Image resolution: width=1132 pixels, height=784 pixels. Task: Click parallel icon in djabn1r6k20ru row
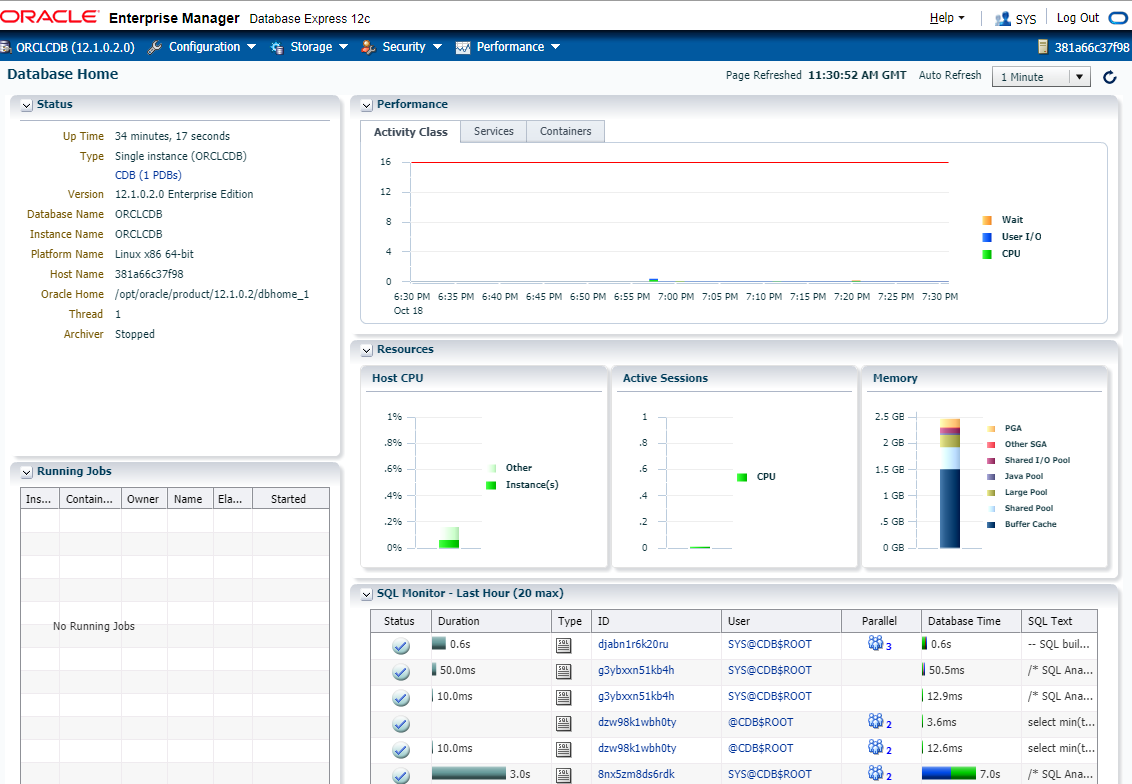(876, 643)
